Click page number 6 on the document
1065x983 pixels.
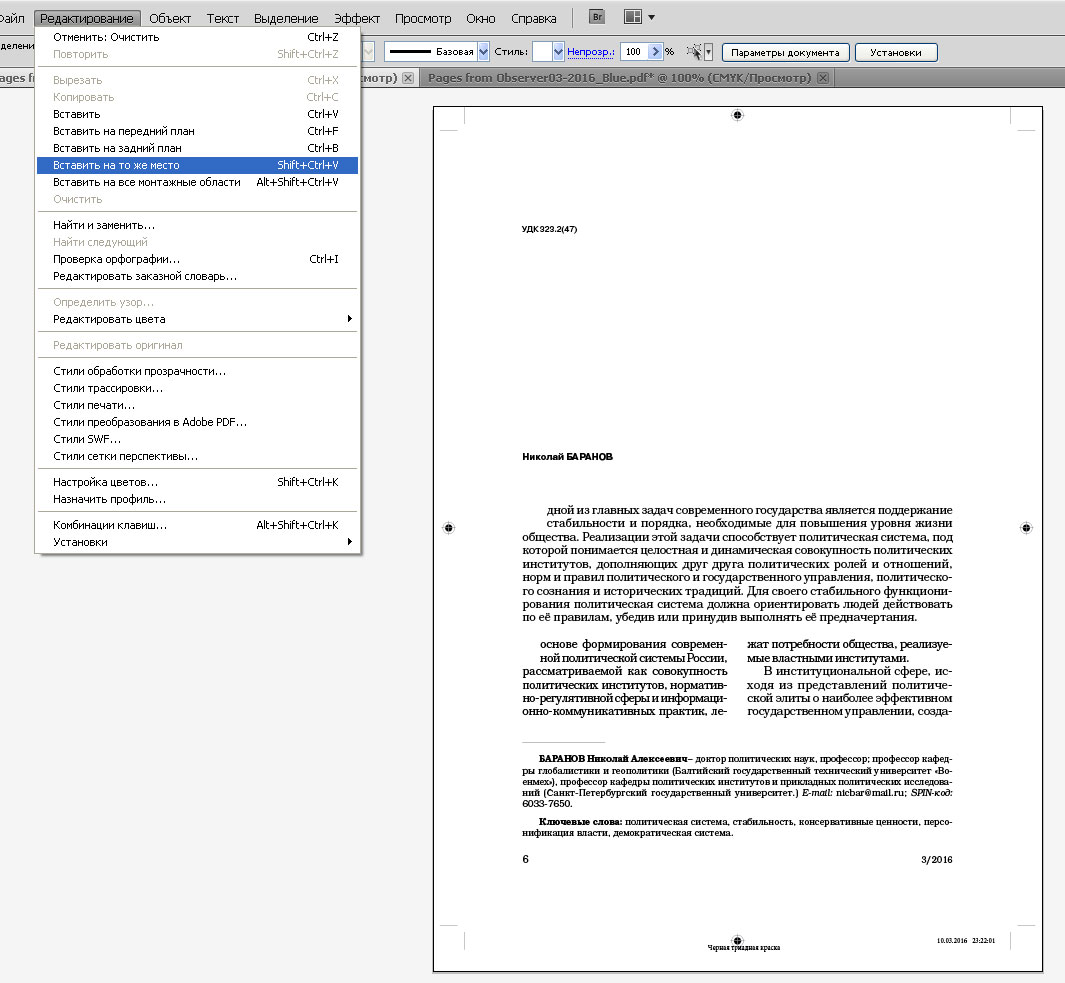(x=525, y=859)
